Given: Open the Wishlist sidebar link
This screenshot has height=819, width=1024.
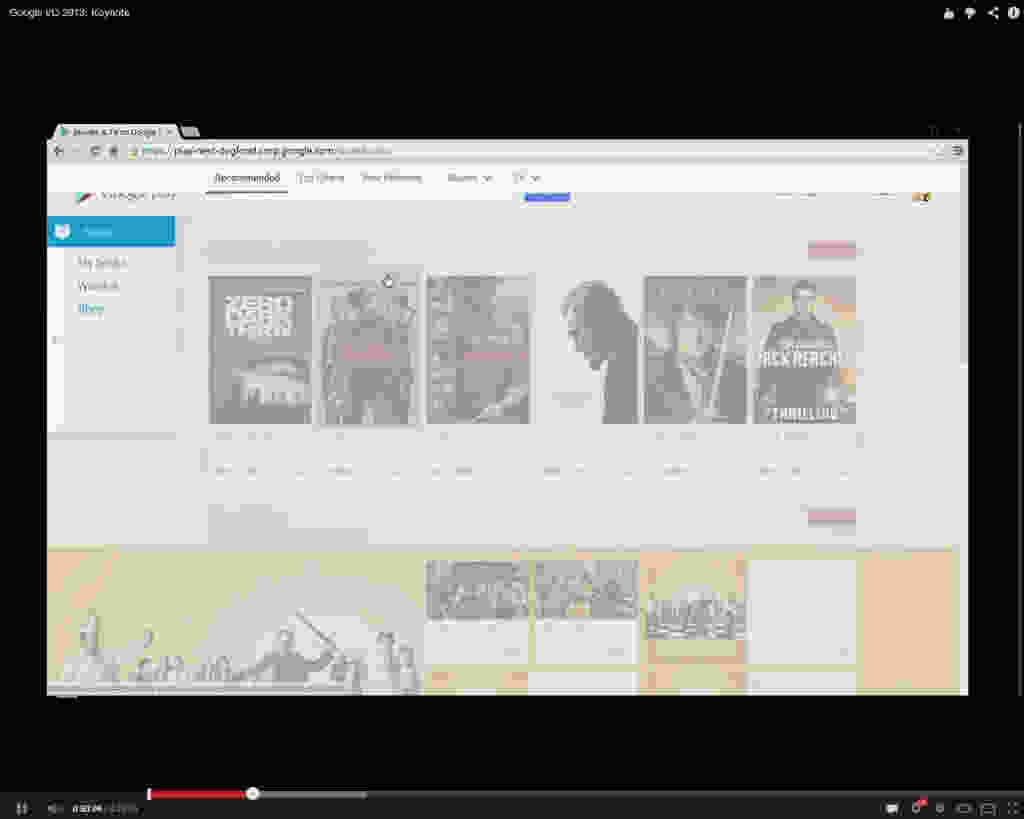Looking at the screenshot, I should tap(98, 286).
